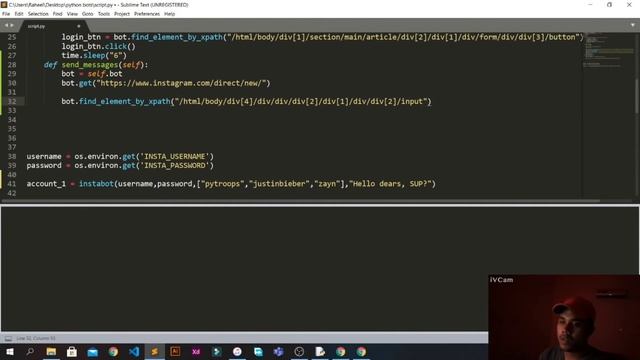
Task: Open the Preferences menu
Action: tap(147, 14)
